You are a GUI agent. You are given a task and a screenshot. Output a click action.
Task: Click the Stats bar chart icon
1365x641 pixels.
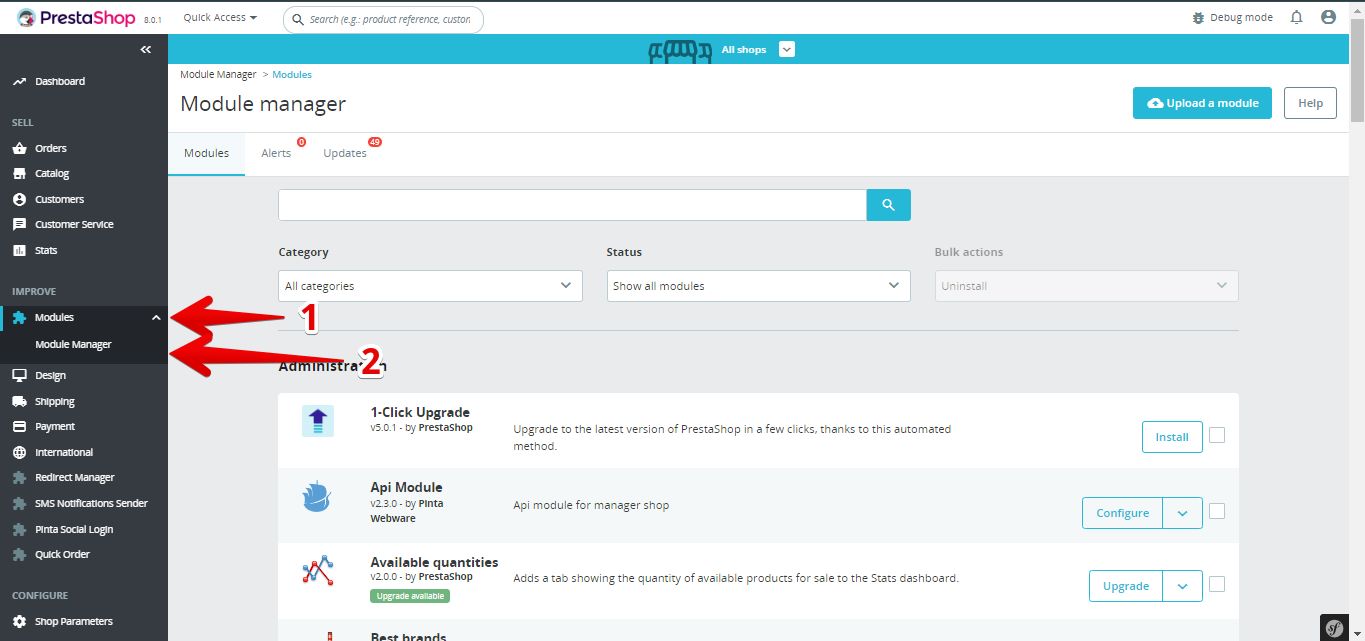point(19,251)
